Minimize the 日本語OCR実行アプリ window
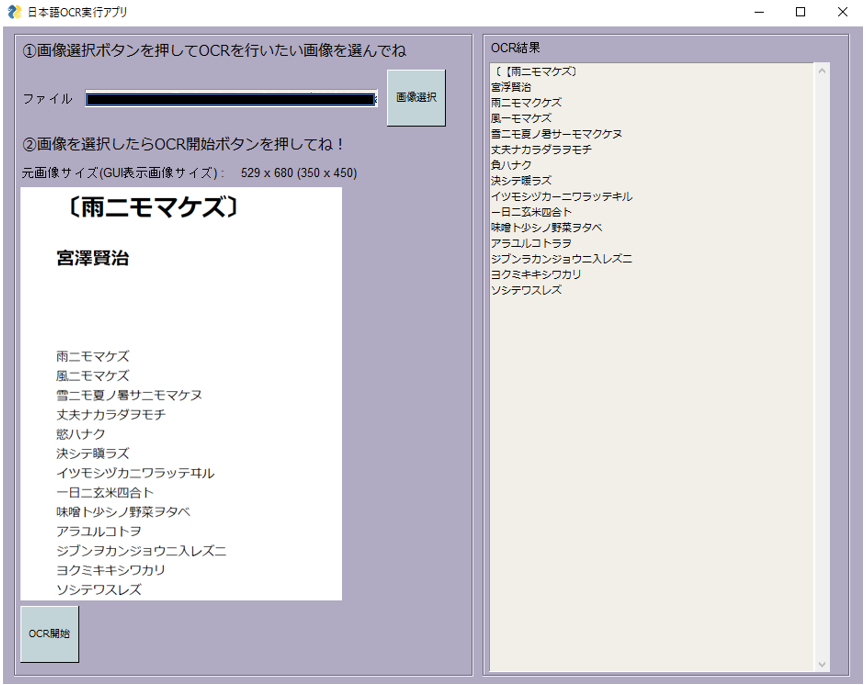Screen dimensions: 866x685 tap(759, 12)
